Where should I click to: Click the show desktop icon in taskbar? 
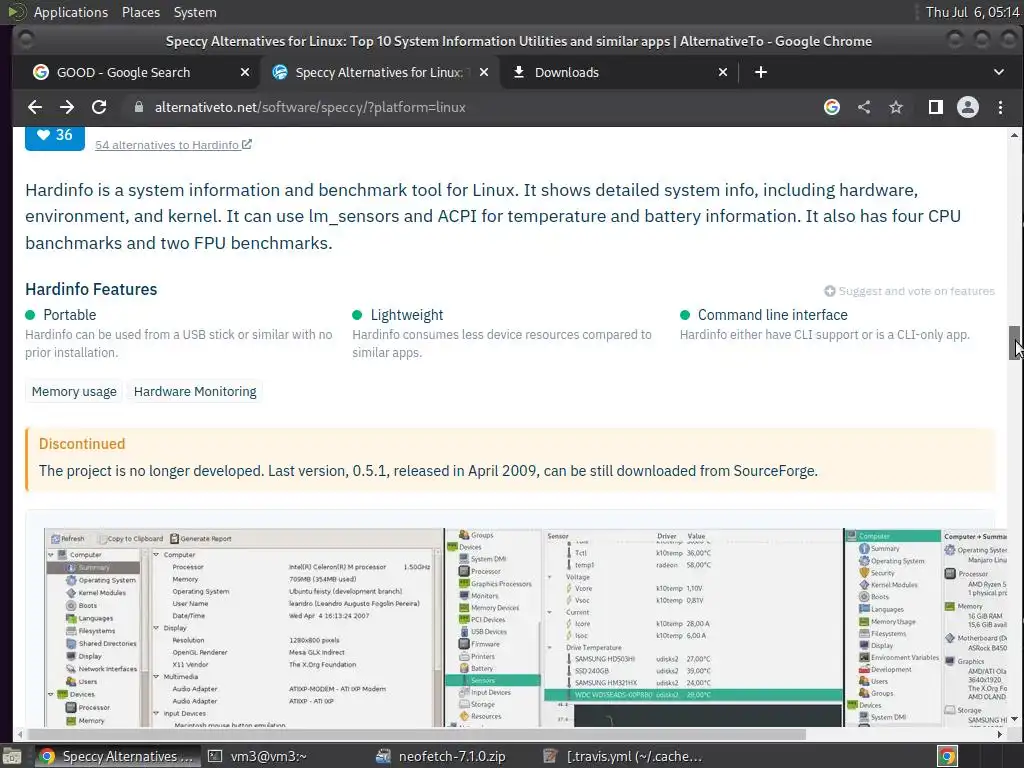click(x=12, y=756)
